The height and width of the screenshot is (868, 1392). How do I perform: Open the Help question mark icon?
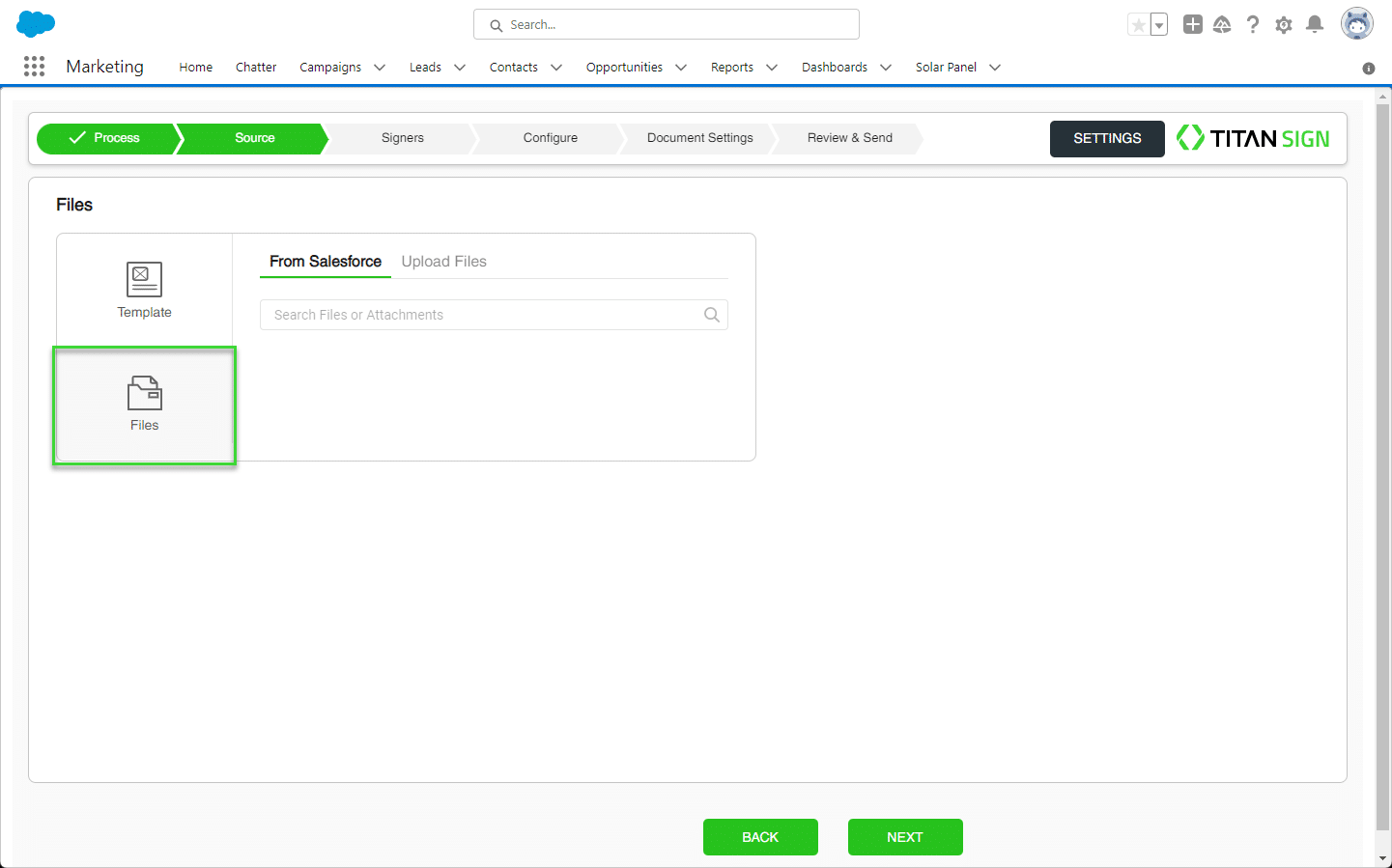coord(1253,24)
